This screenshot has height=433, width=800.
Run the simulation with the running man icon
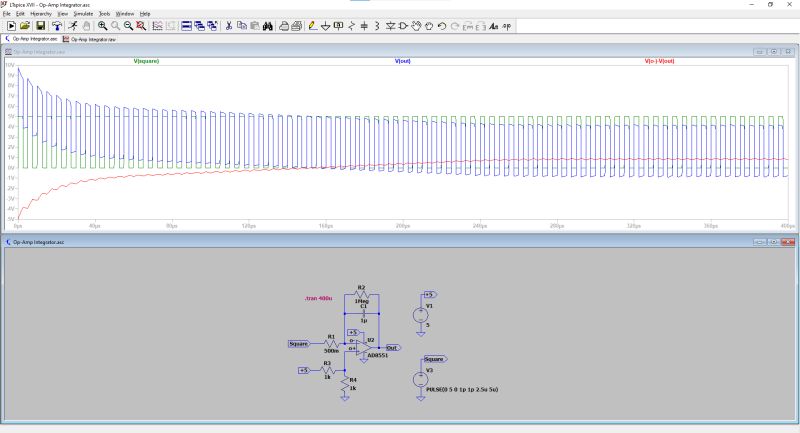(x=73, y=26)
